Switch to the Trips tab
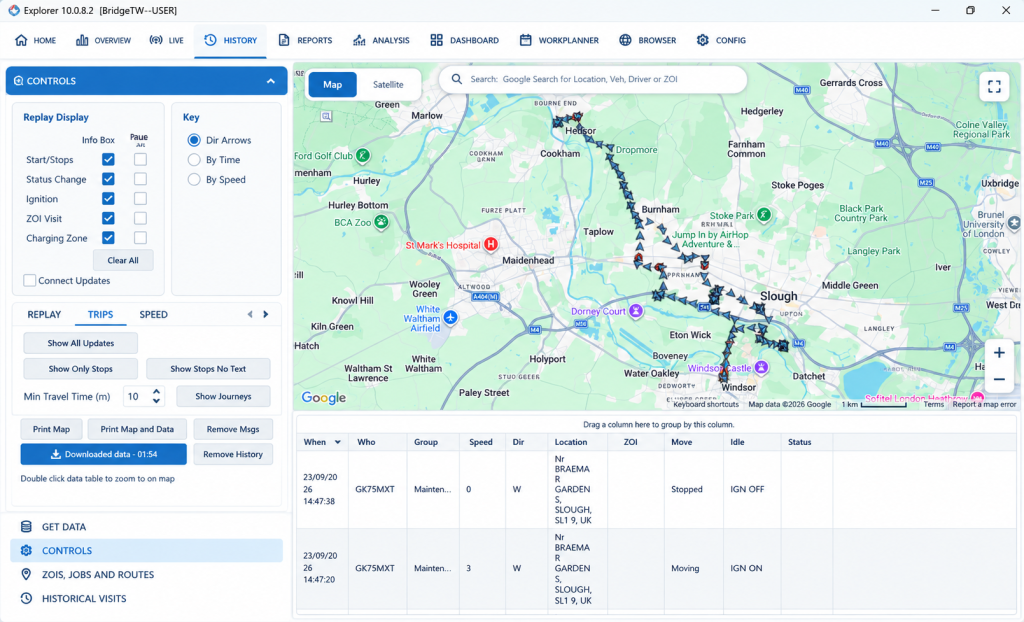 click(x=101, y=314)
